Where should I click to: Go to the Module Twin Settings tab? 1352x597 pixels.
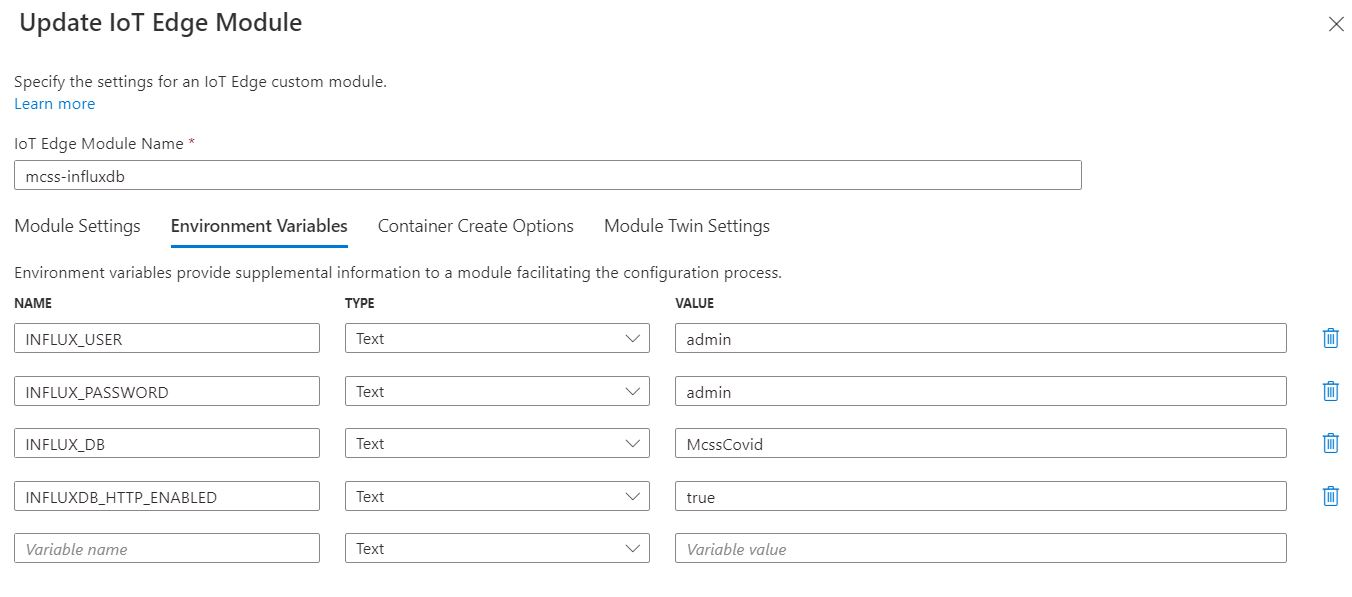[x=686, y=226]
